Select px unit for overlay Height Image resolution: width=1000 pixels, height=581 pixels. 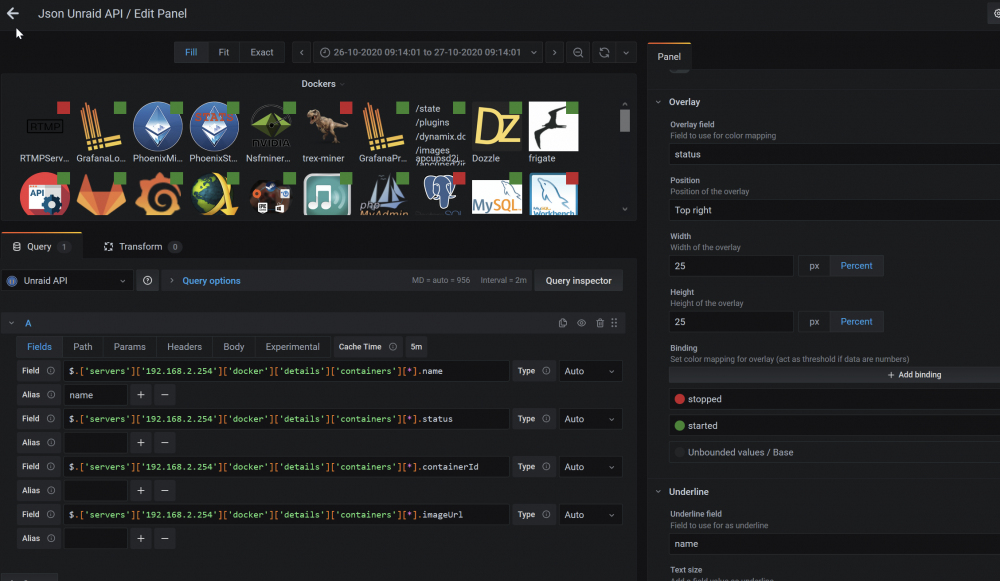814,322
